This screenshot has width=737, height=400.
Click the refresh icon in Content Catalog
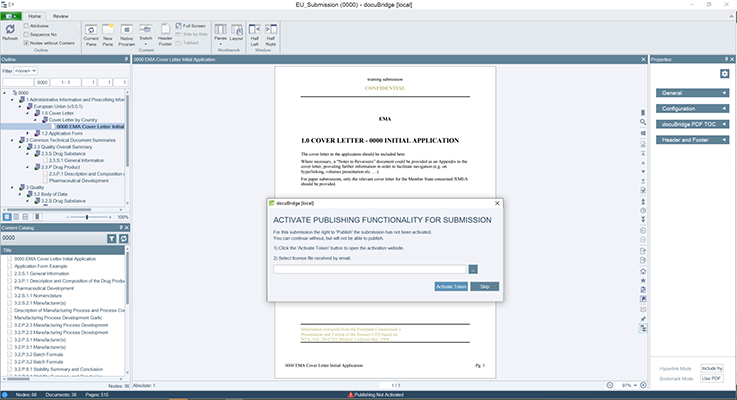click(124, 239)
